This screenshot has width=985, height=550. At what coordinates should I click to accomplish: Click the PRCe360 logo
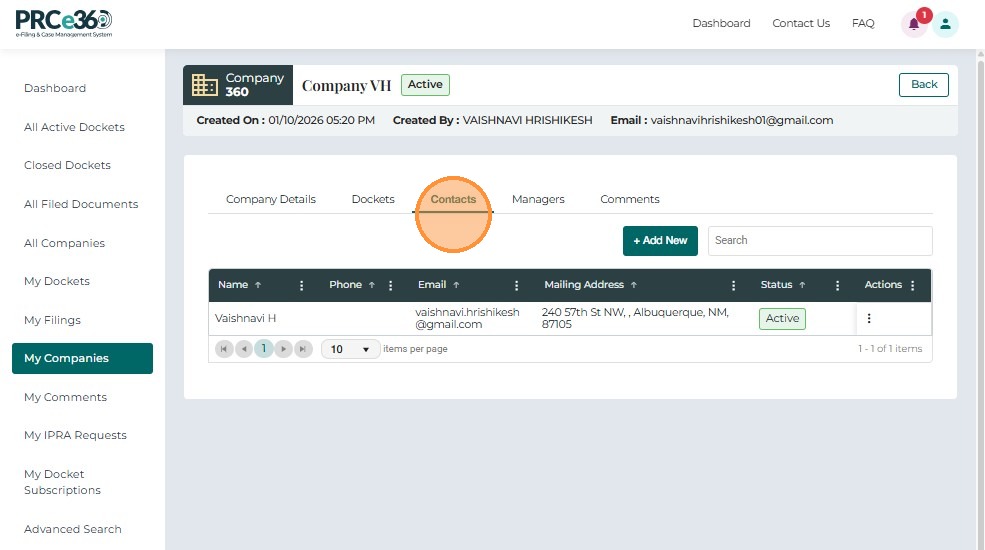tap(64, 24)
